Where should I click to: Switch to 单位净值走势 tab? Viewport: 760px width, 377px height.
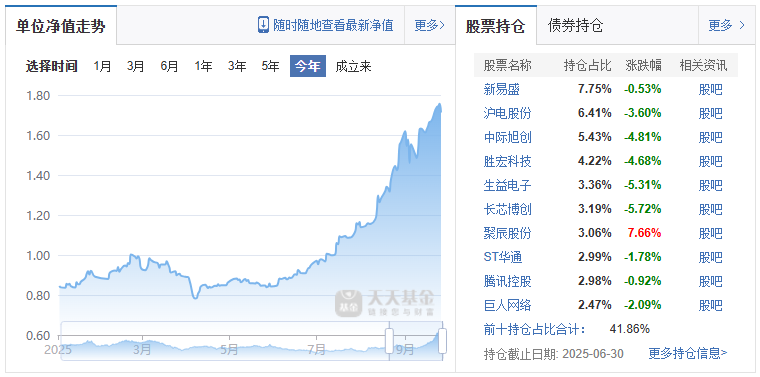click(61, 26)
